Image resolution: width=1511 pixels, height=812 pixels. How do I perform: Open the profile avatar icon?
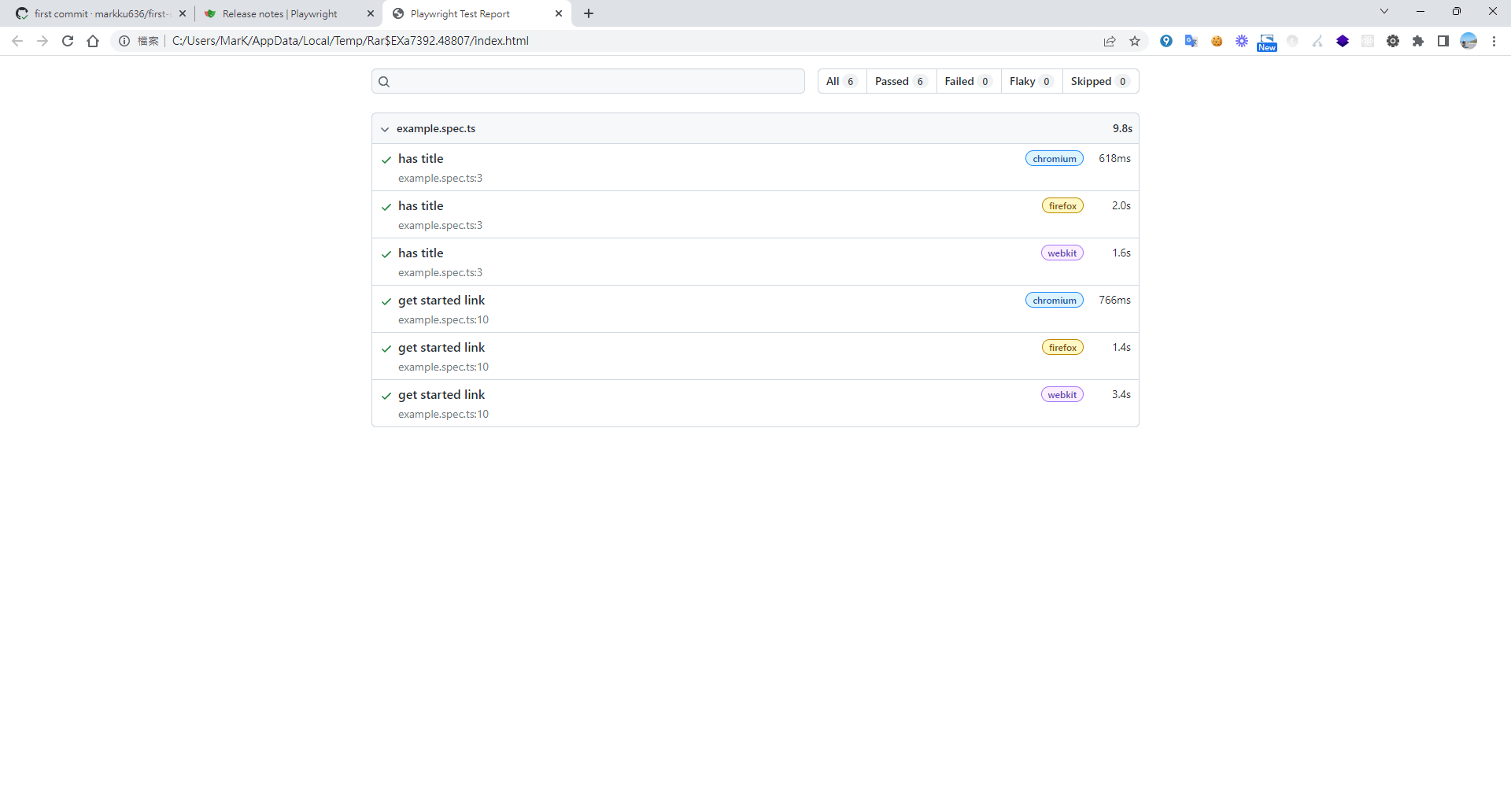1469,41
